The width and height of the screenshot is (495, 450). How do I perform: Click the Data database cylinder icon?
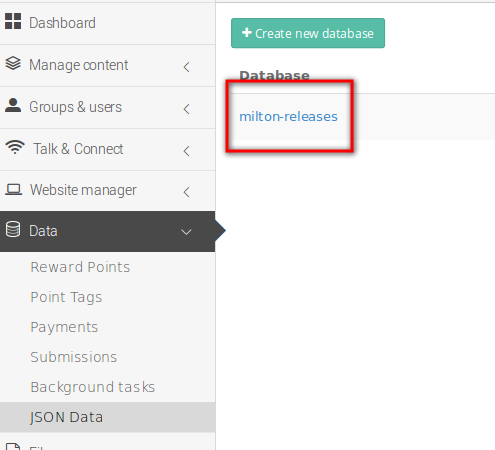point(13,229)
